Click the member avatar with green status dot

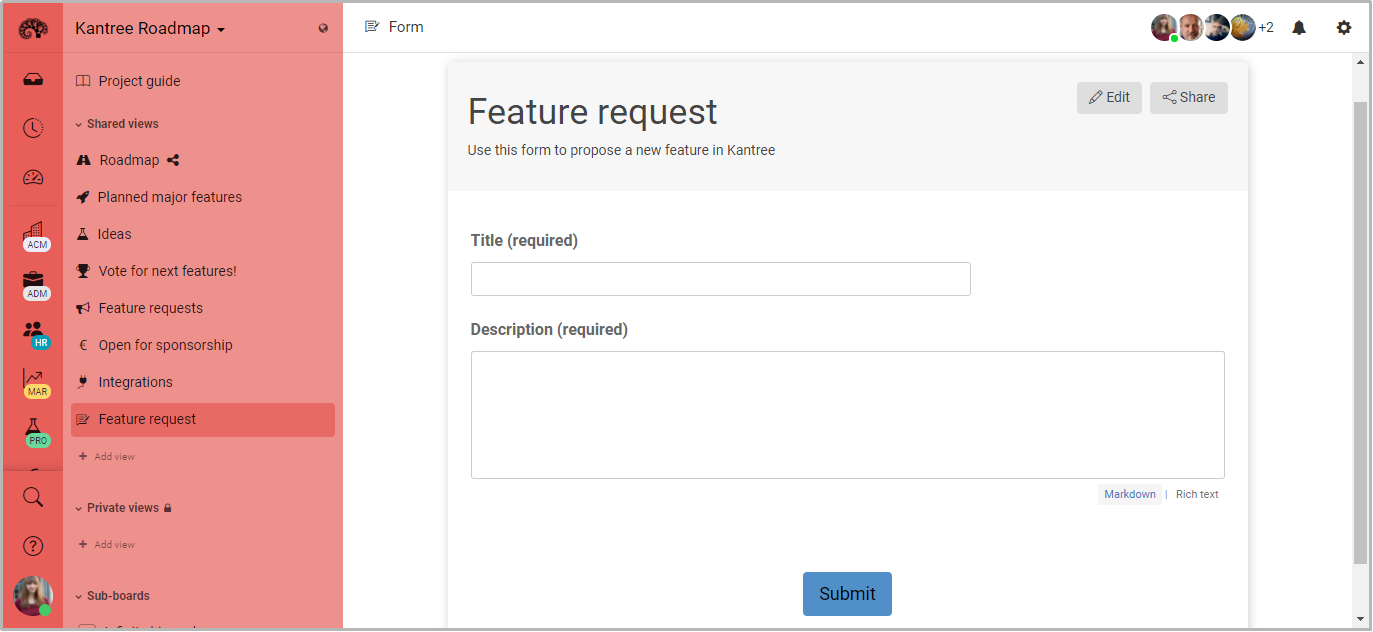pos(1164,28)
